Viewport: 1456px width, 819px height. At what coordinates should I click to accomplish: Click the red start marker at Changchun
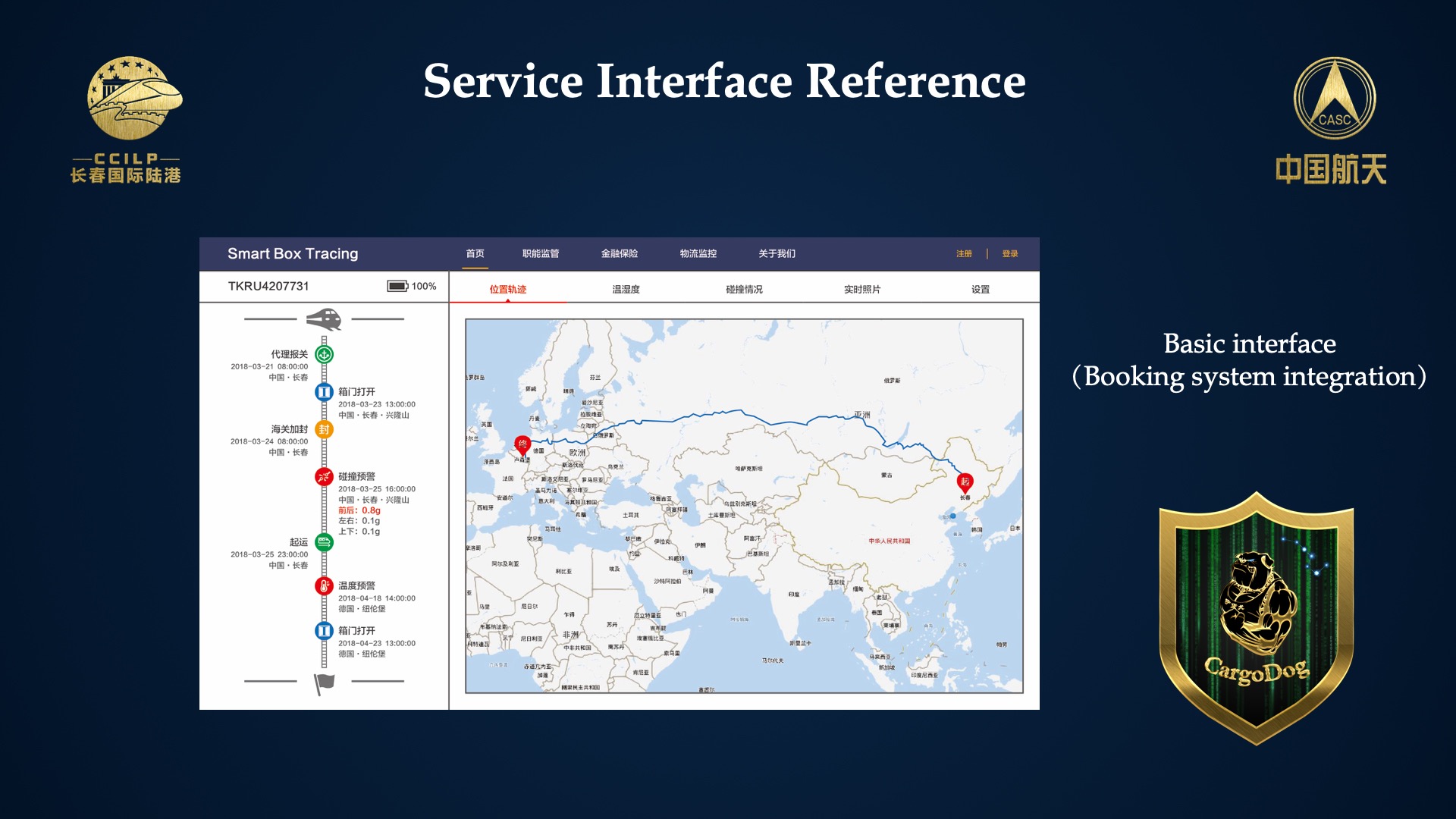[965, 482]
